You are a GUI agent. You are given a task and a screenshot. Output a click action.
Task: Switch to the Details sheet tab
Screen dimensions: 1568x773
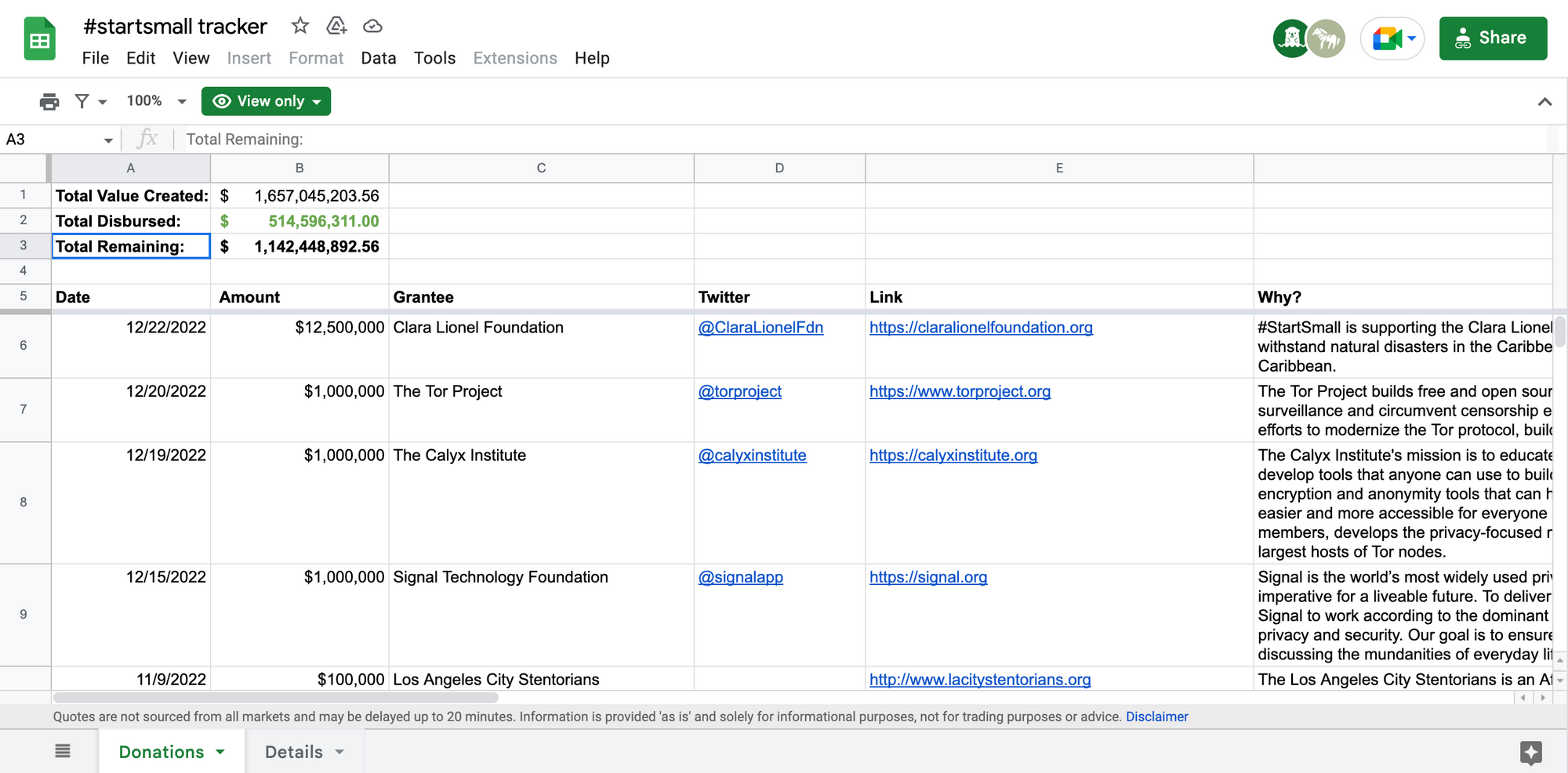(x=294, y=752)
